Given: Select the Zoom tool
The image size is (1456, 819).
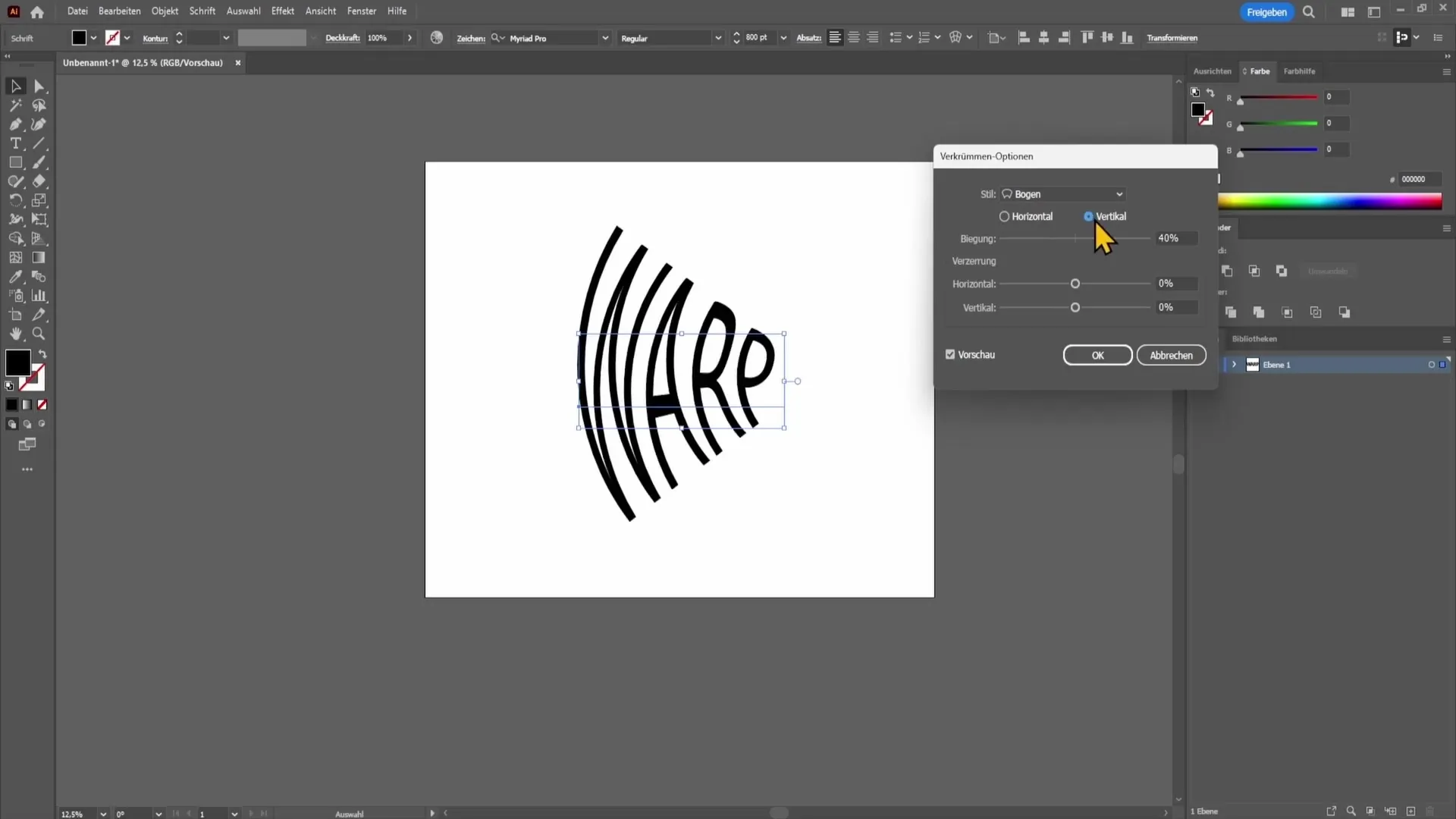Looking at the screenshot, I should coord(39,334).
